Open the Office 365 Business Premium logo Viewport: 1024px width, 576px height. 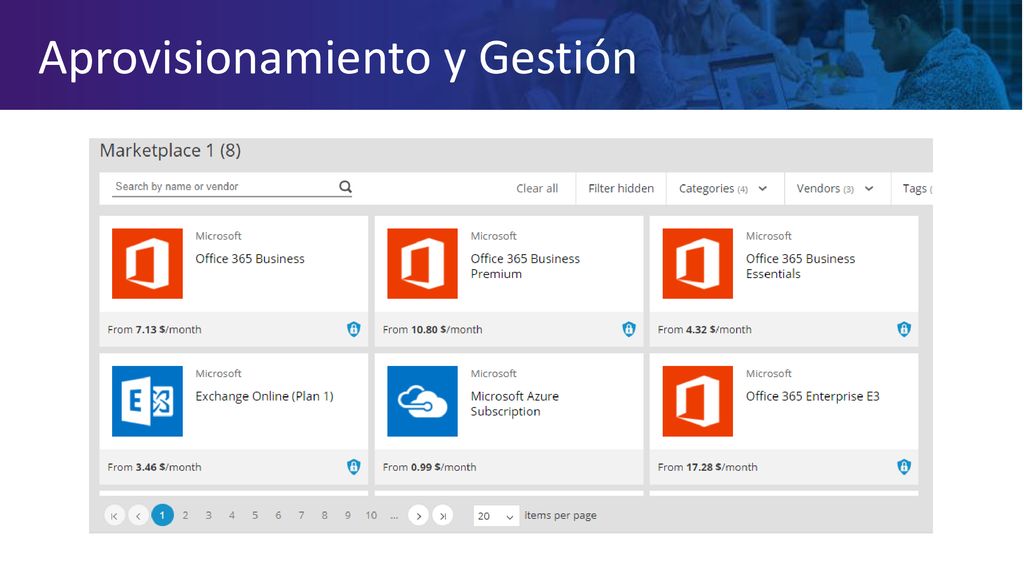coord(423,263)
